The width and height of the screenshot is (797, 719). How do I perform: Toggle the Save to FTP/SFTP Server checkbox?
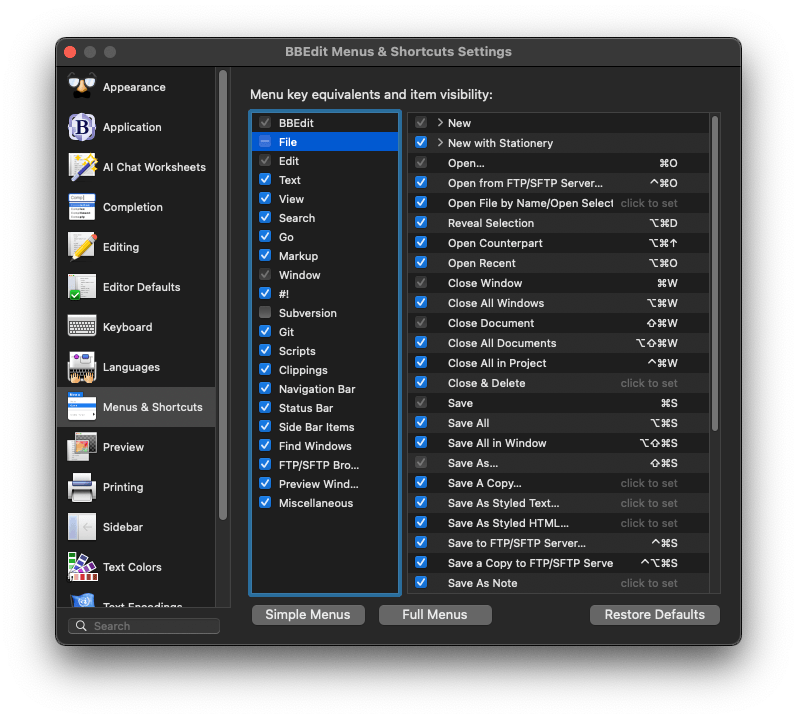421,542
